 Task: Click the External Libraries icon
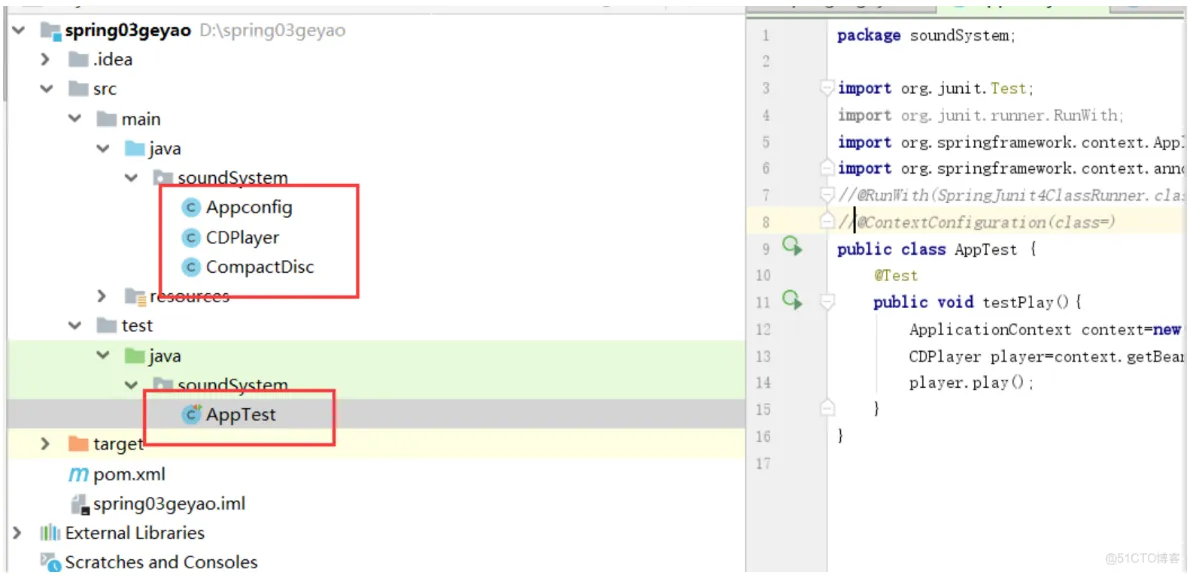(50, 533)
